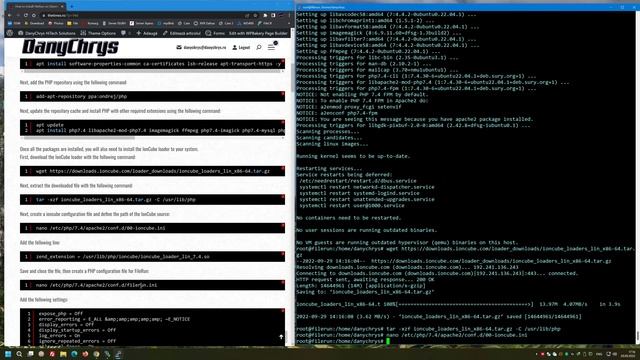Click the DanyChrys site logo
The height and width of the screenshot is (360, 640).
pos(70,47)
